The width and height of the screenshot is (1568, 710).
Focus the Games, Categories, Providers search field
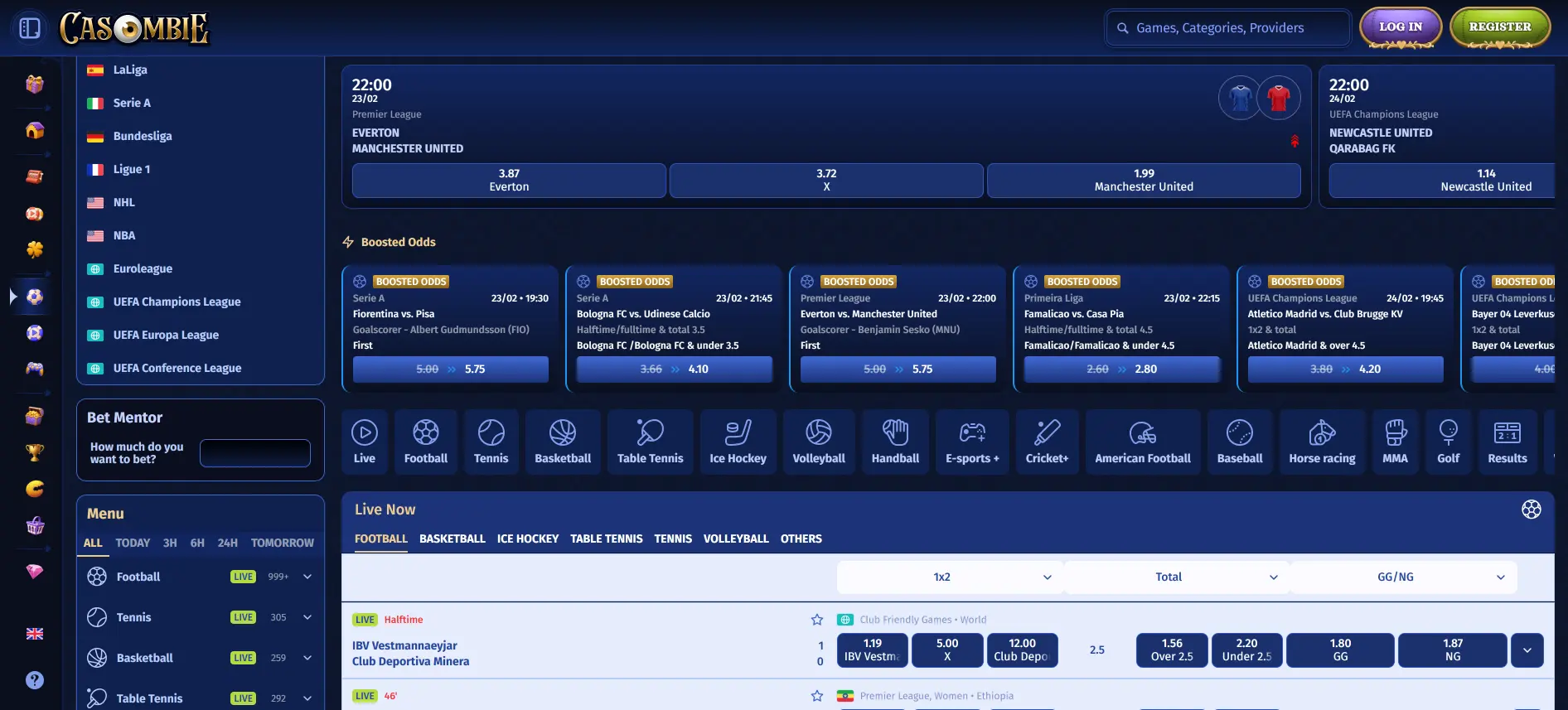pyautogui.click(x=1228, y=28)
